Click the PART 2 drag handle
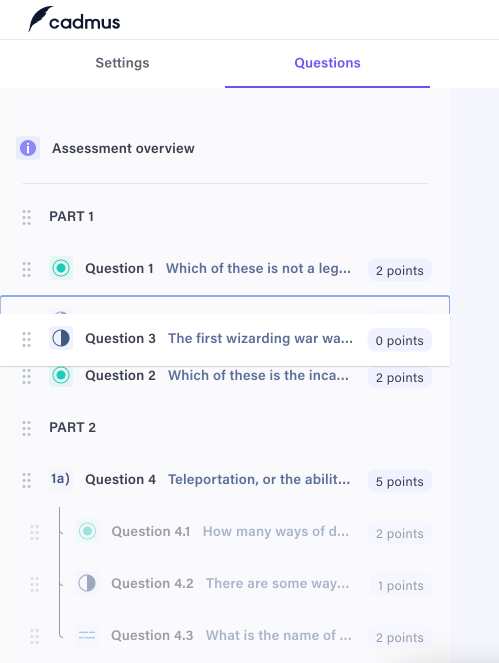 coord(26,428)
